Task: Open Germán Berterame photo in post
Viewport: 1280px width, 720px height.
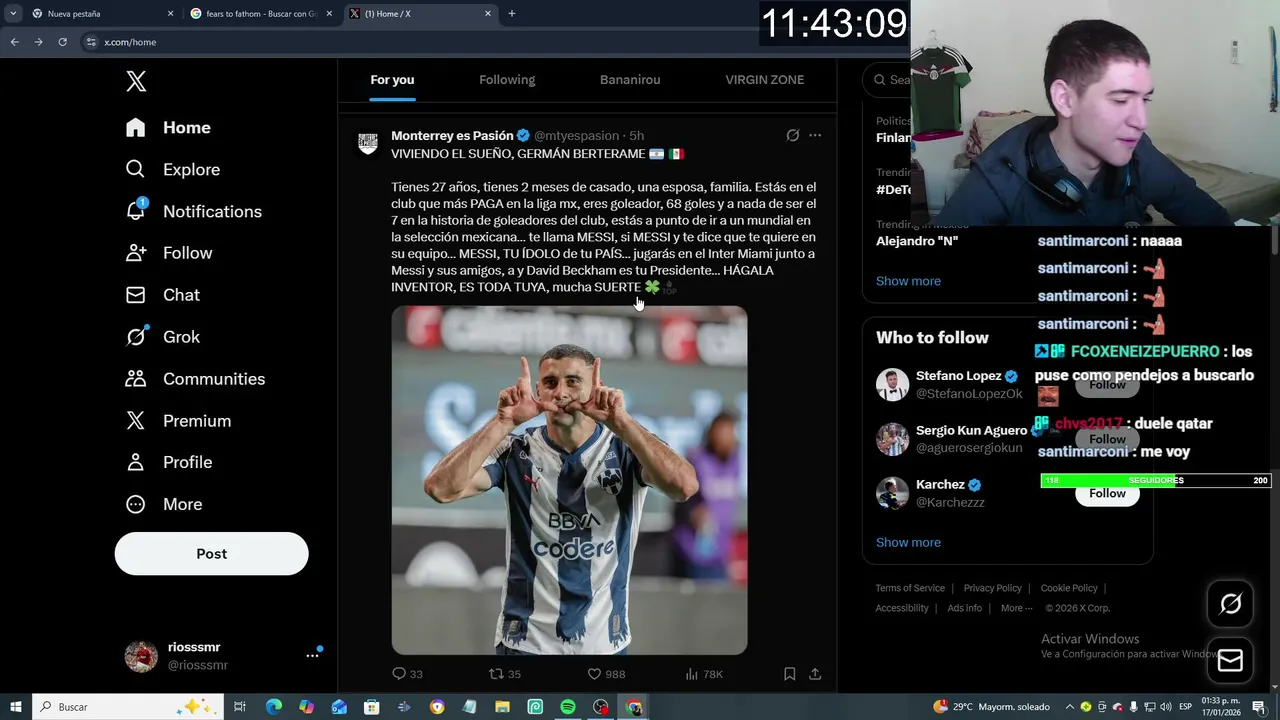Action: pos(569,480)
